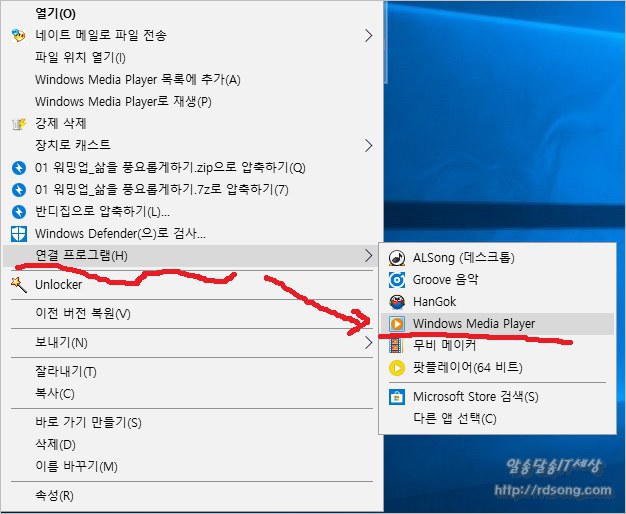Choose 잘라내기(T)
Viewport: 626px width, 514px height.
pos(192,372)
